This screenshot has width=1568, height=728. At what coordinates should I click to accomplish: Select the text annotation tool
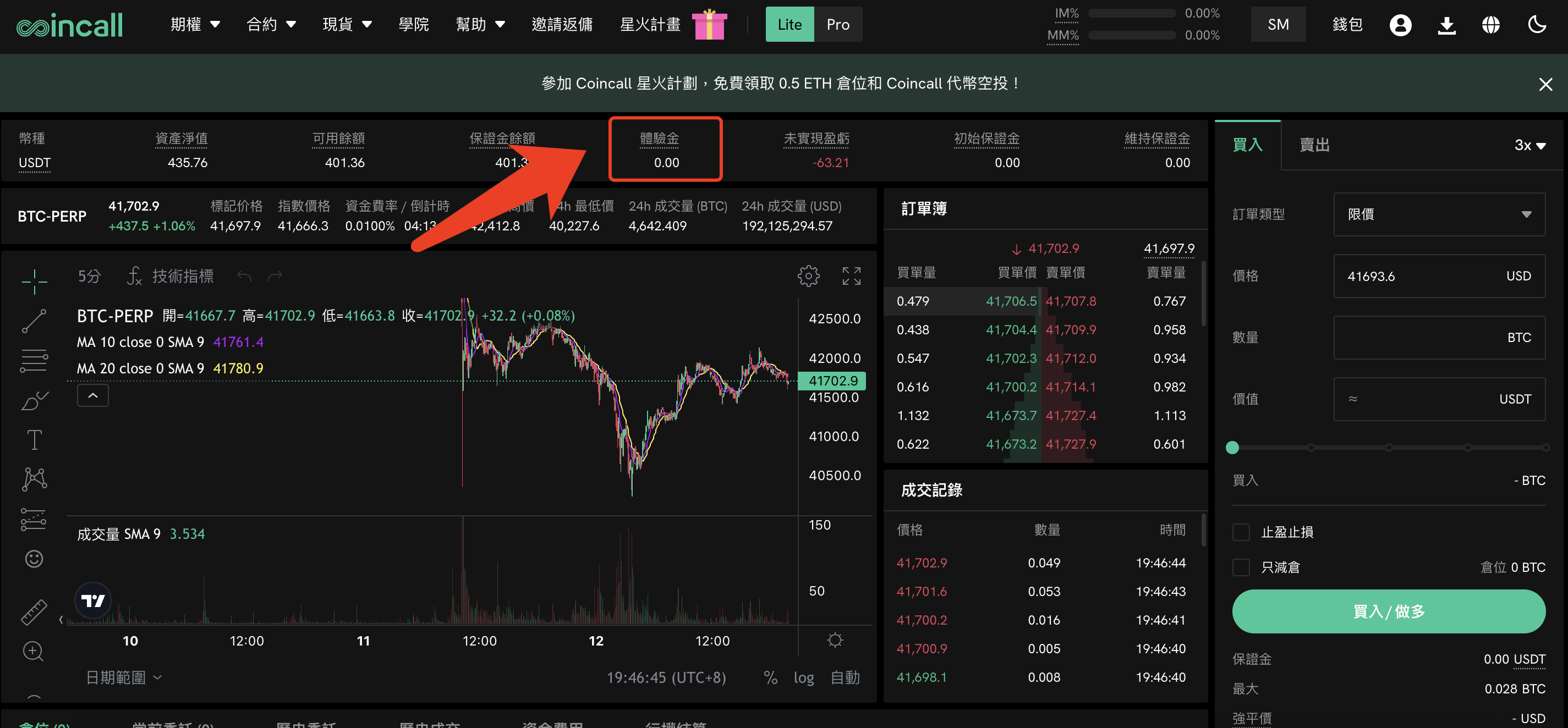click(34, 440)
